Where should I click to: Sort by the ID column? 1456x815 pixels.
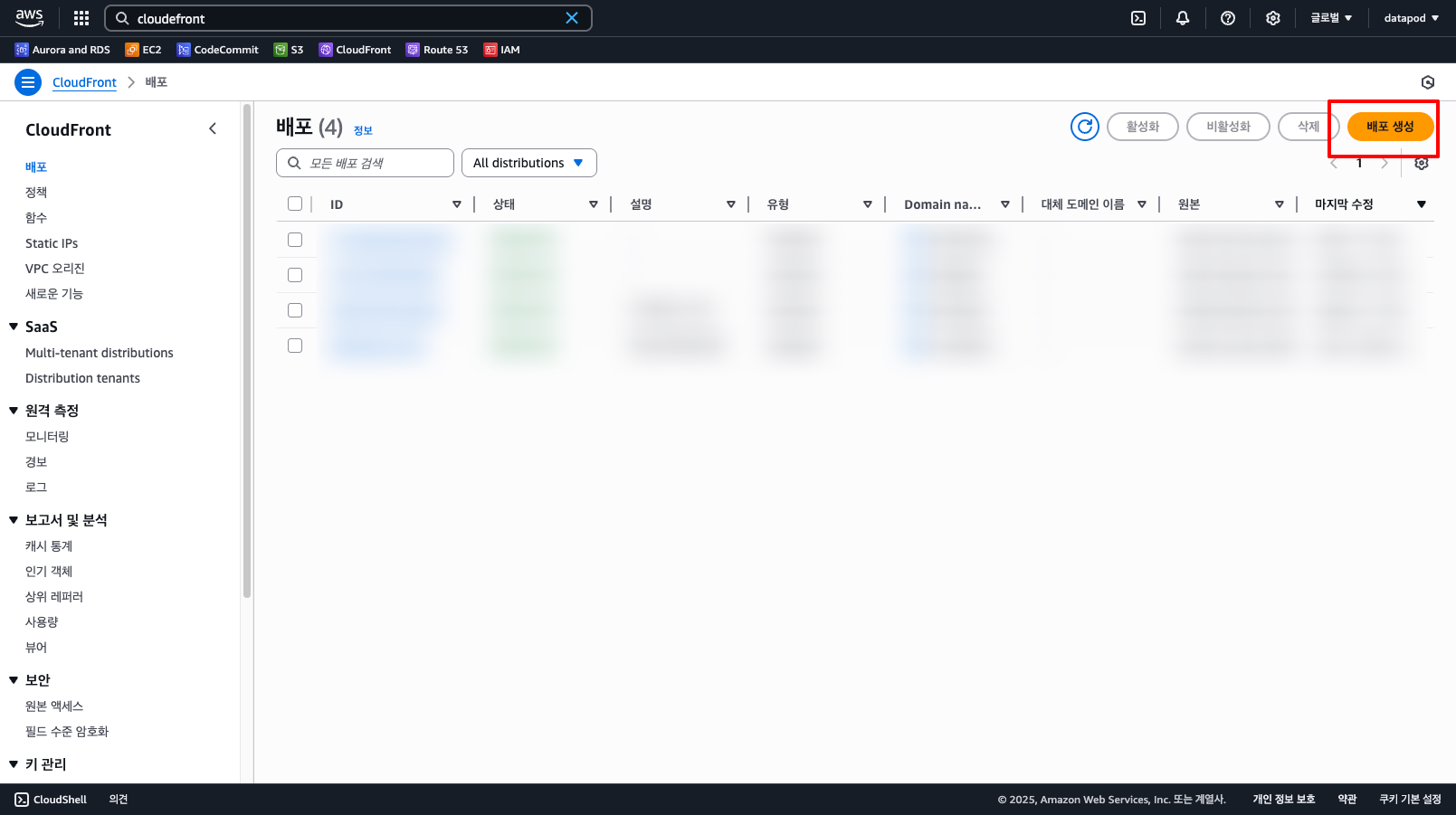[457, 204]
